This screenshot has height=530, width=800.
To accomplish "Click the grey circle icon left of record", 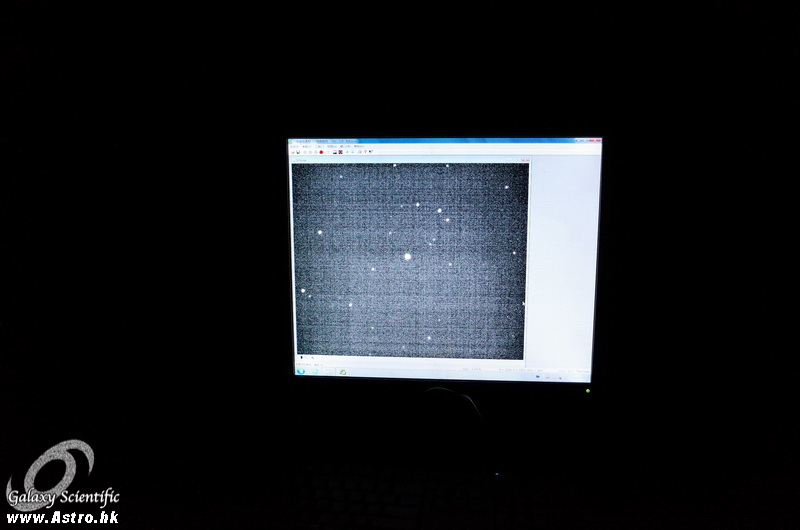I will coord(314,152).
